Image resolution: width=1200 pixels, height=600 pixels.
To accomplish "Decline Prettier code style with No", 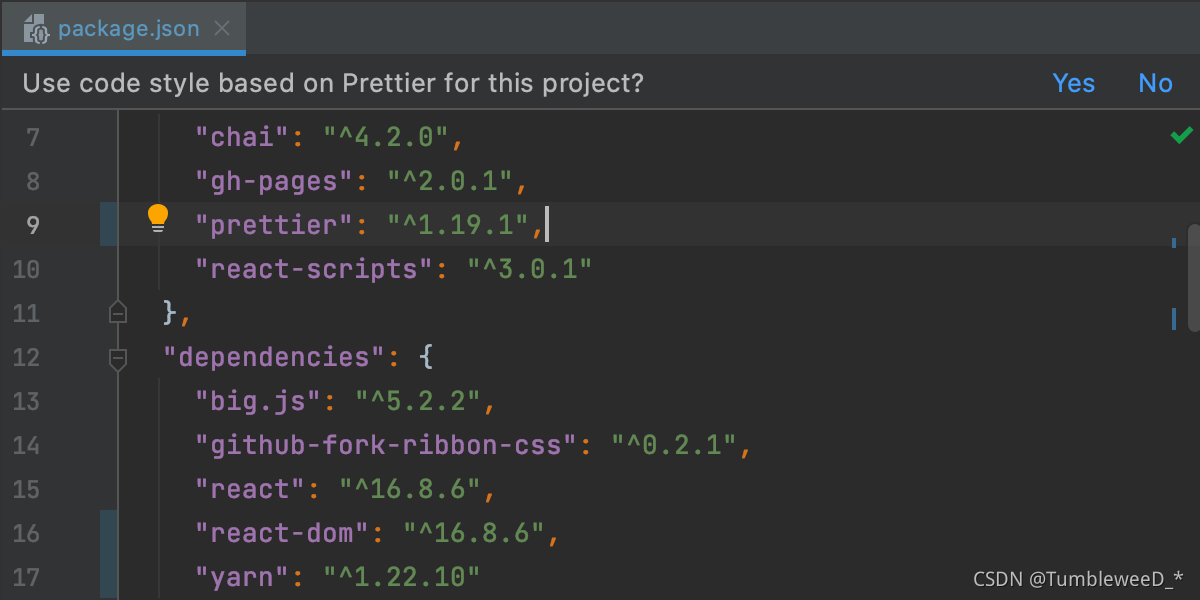I will coord(1155,83).
